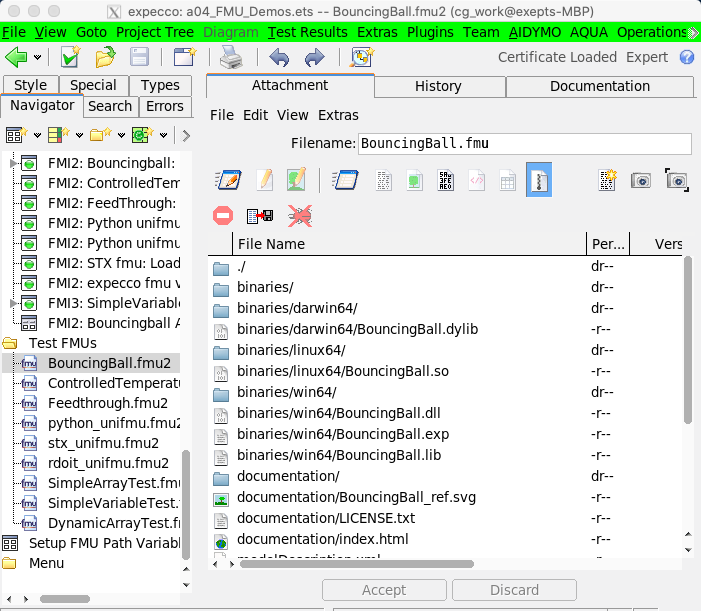Click the save-to-file icon beside the stop icon
This screenshot has height=611, width=701.
click(x=260, y=214)
